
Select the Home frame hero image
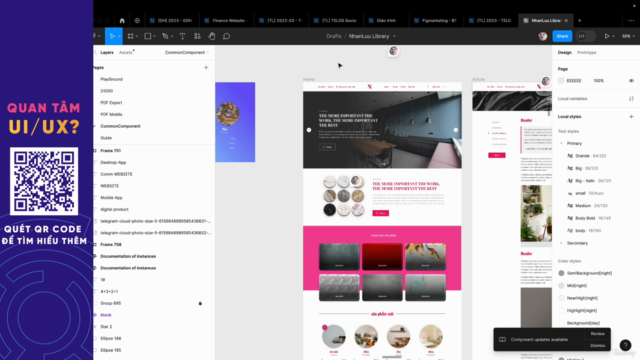coord(382,130)
